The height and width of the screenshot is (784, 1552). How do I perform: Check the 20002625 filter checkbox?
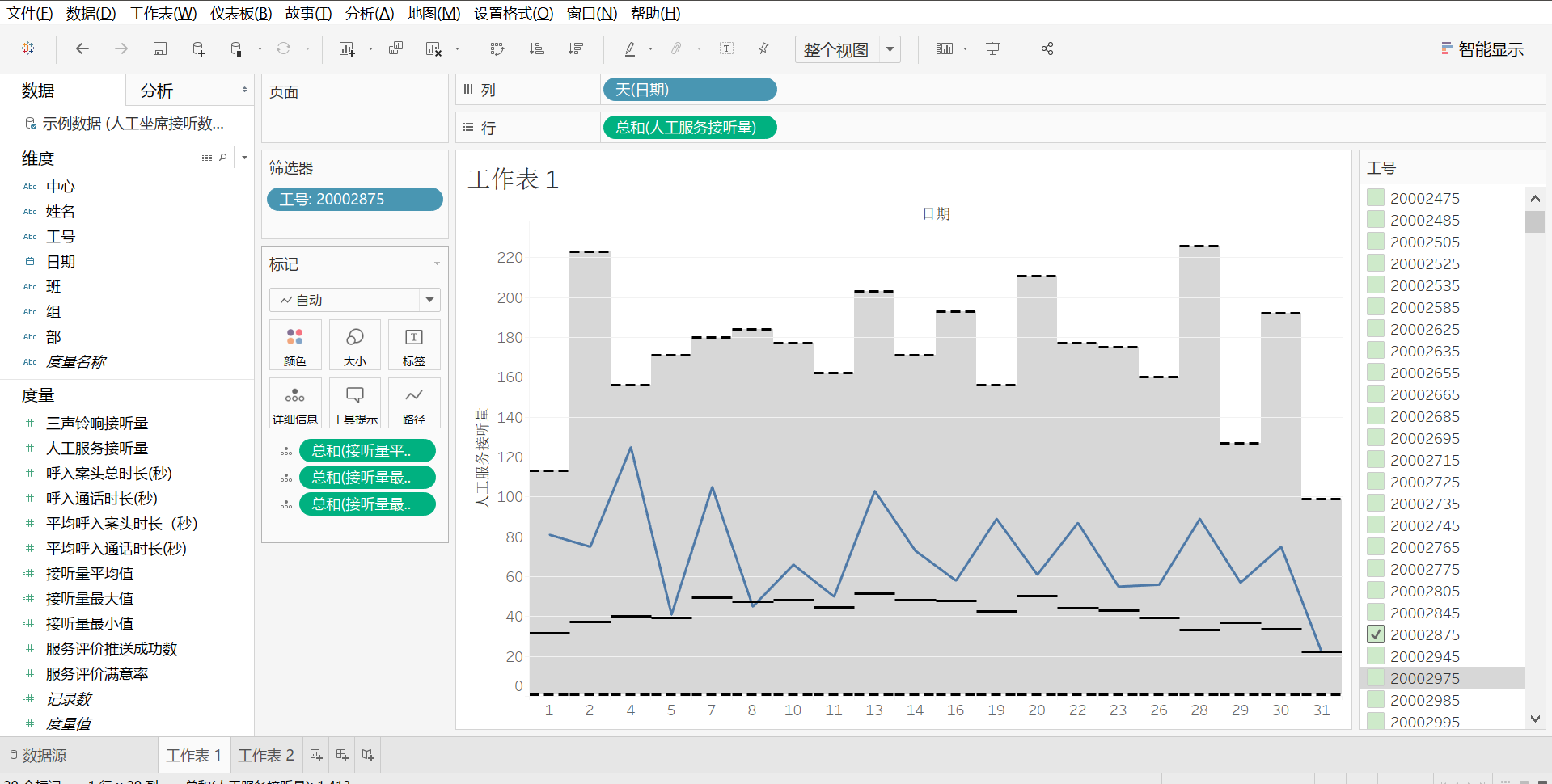click(1376, 328)
